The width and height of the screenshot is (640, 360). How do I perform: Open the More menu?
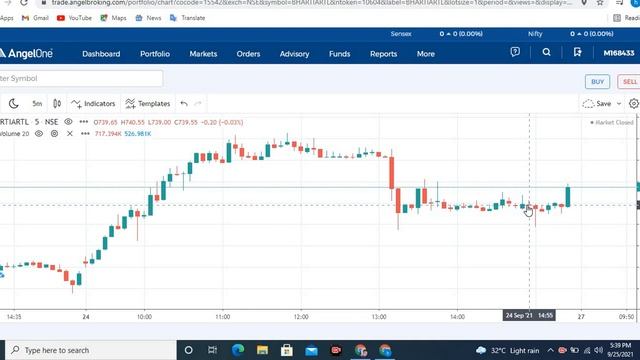[x=426, y=54]
